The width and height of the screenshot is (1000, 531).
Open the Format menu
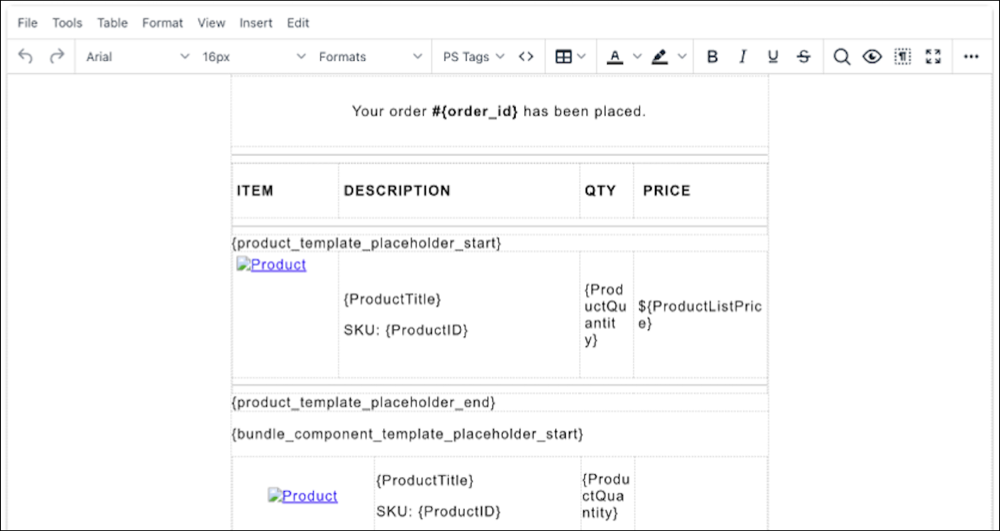(x=163, y=23)
